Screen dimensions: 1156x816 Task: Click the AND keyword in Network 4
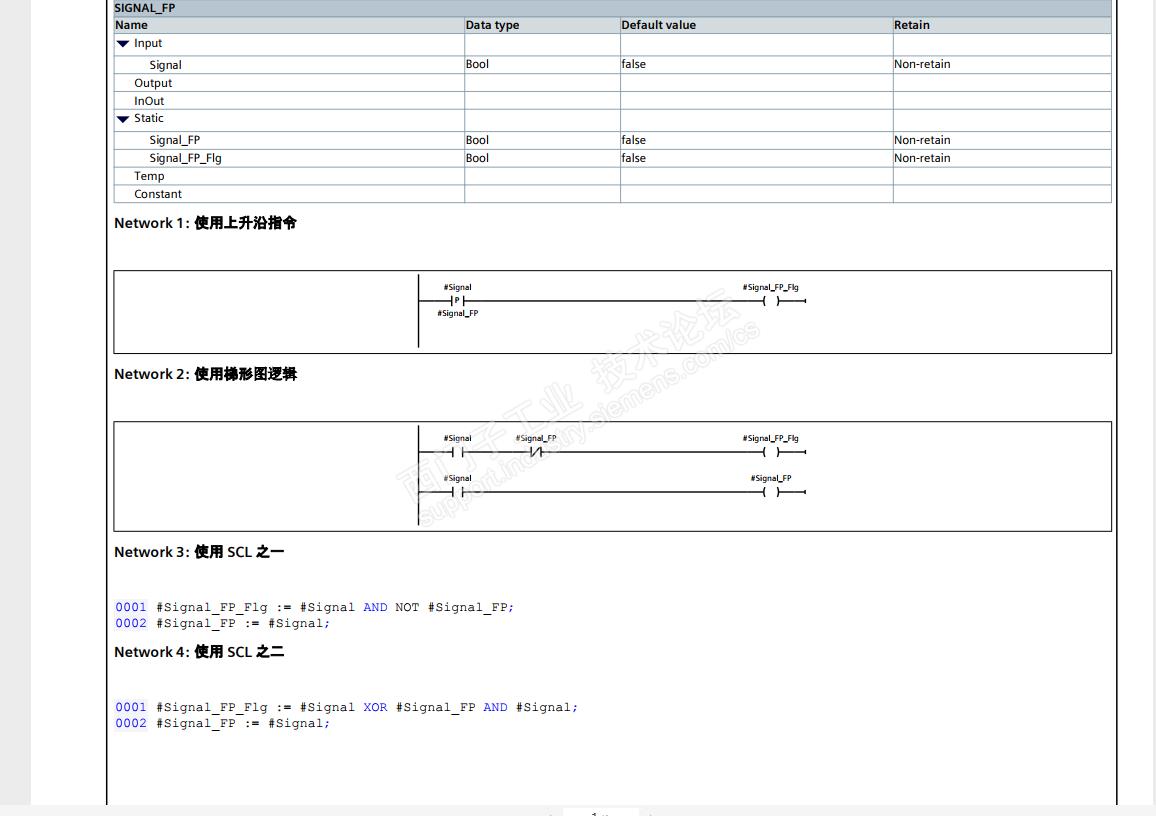[495, 708]
